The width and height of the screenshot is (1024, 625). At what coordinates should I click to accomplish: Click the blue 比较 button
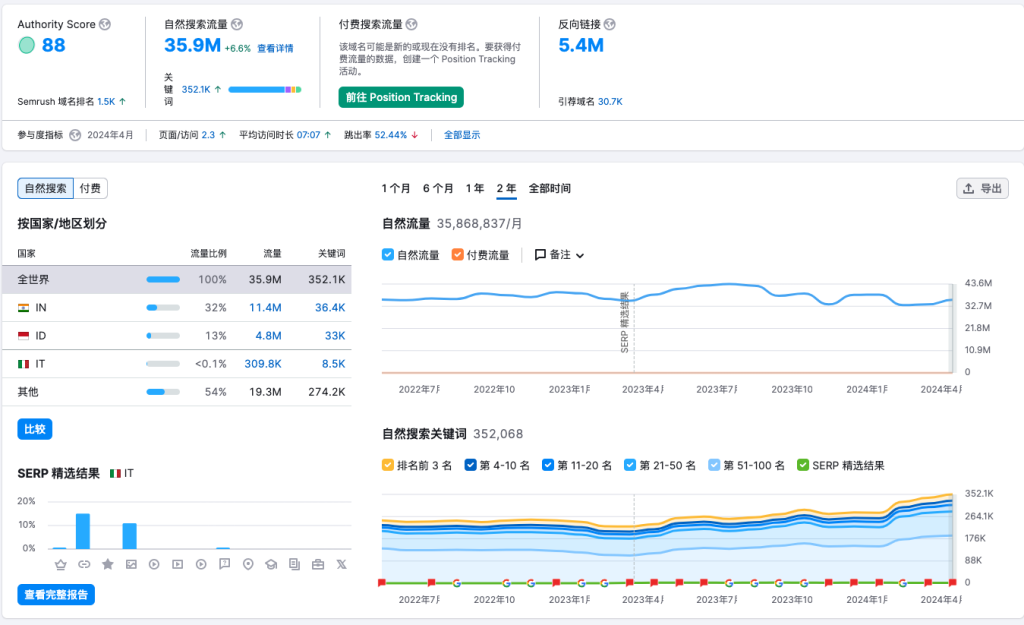click(x=35, y=429)
